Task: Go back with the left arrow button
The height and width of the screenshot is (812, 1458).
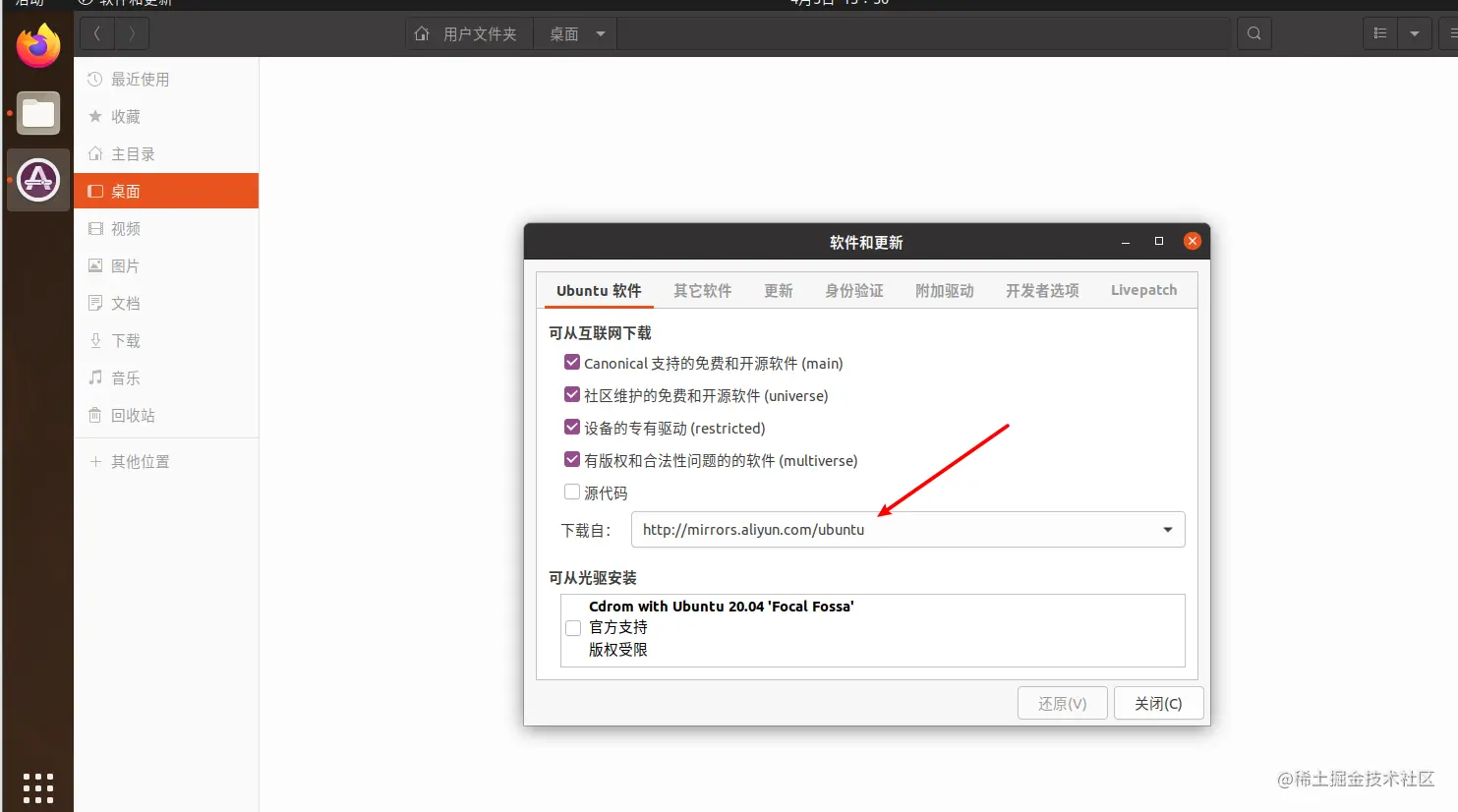Action: coord(96,33)
